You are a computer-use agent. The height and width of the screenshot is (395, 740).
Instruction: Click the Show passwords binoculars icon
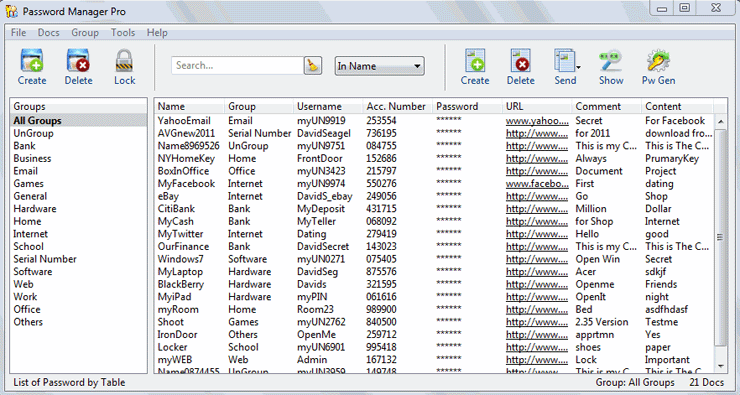611,61
